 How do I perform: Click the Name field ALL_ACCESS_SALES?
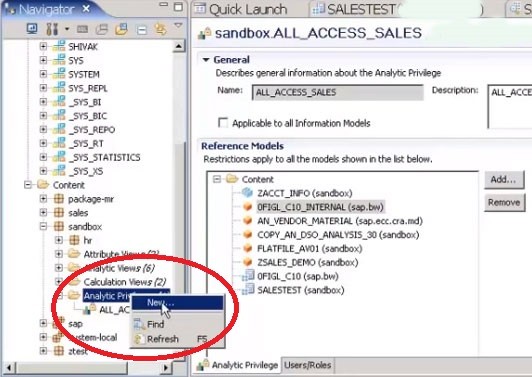pyautogui.click(x=338, y=92)
